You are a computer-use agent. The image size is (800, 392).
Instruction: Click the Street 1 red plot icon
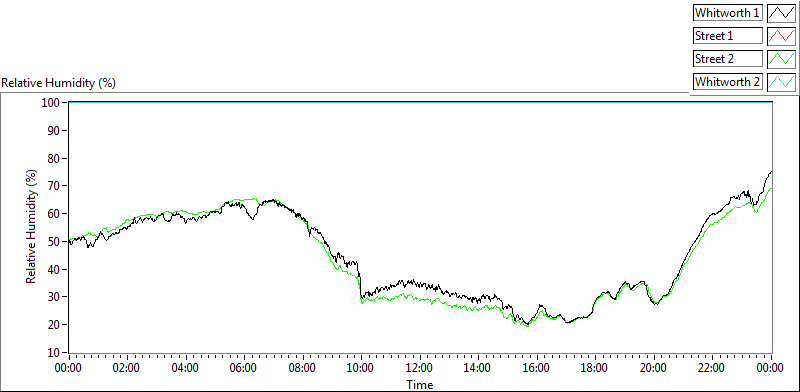(x=781, y=36)
